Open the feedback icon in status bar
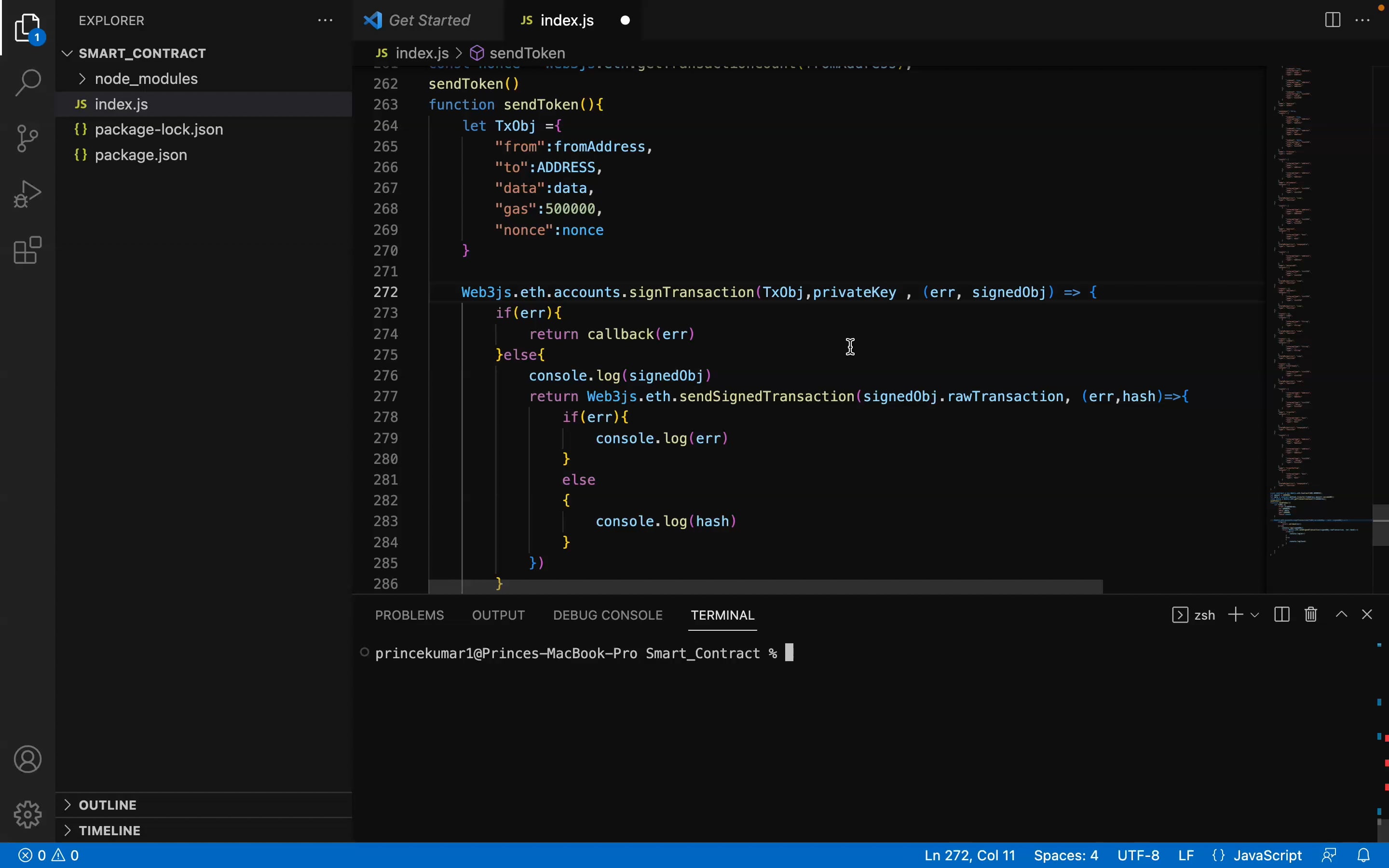 click(1329, 855)
